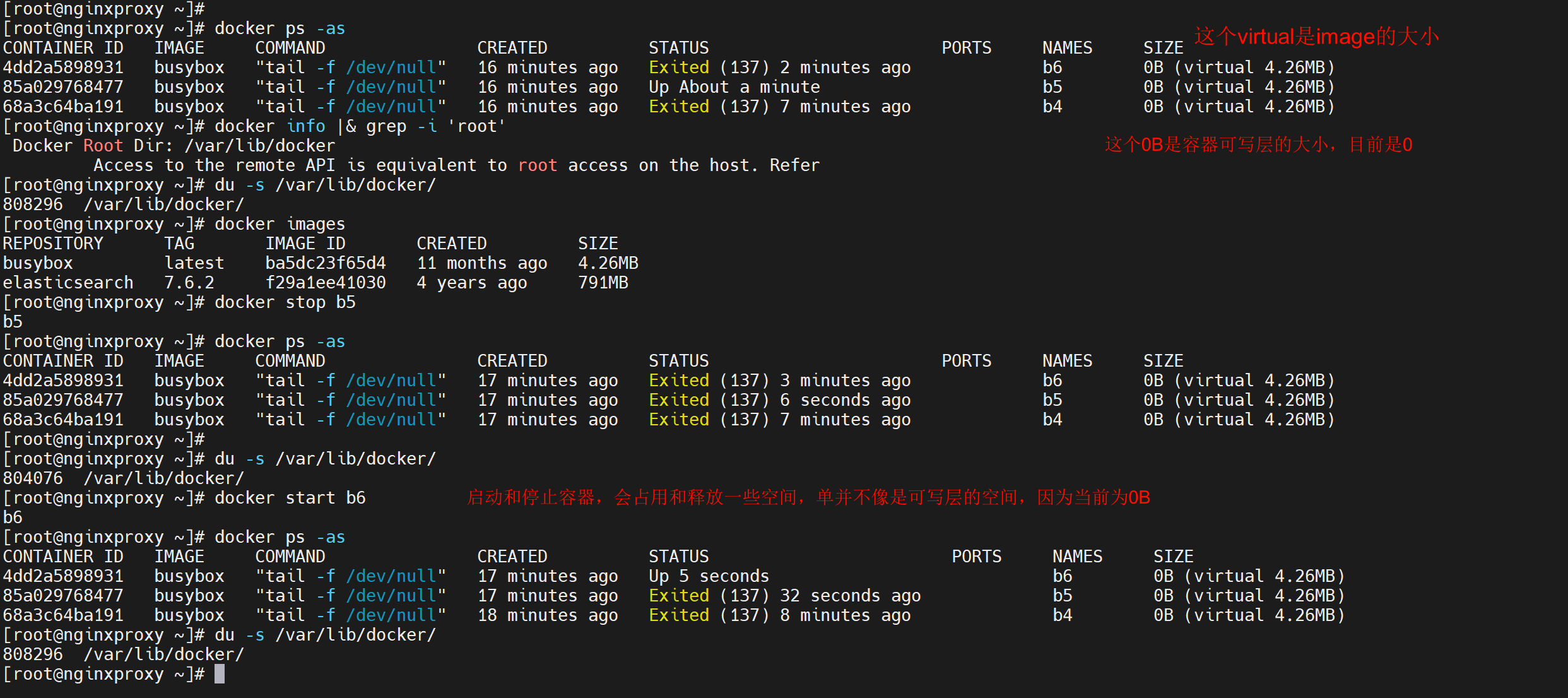Click the 'docker start b6' command text
The width and height of the screenshot is (1568, 698).
pyautogui.click(x=290, y=498)
